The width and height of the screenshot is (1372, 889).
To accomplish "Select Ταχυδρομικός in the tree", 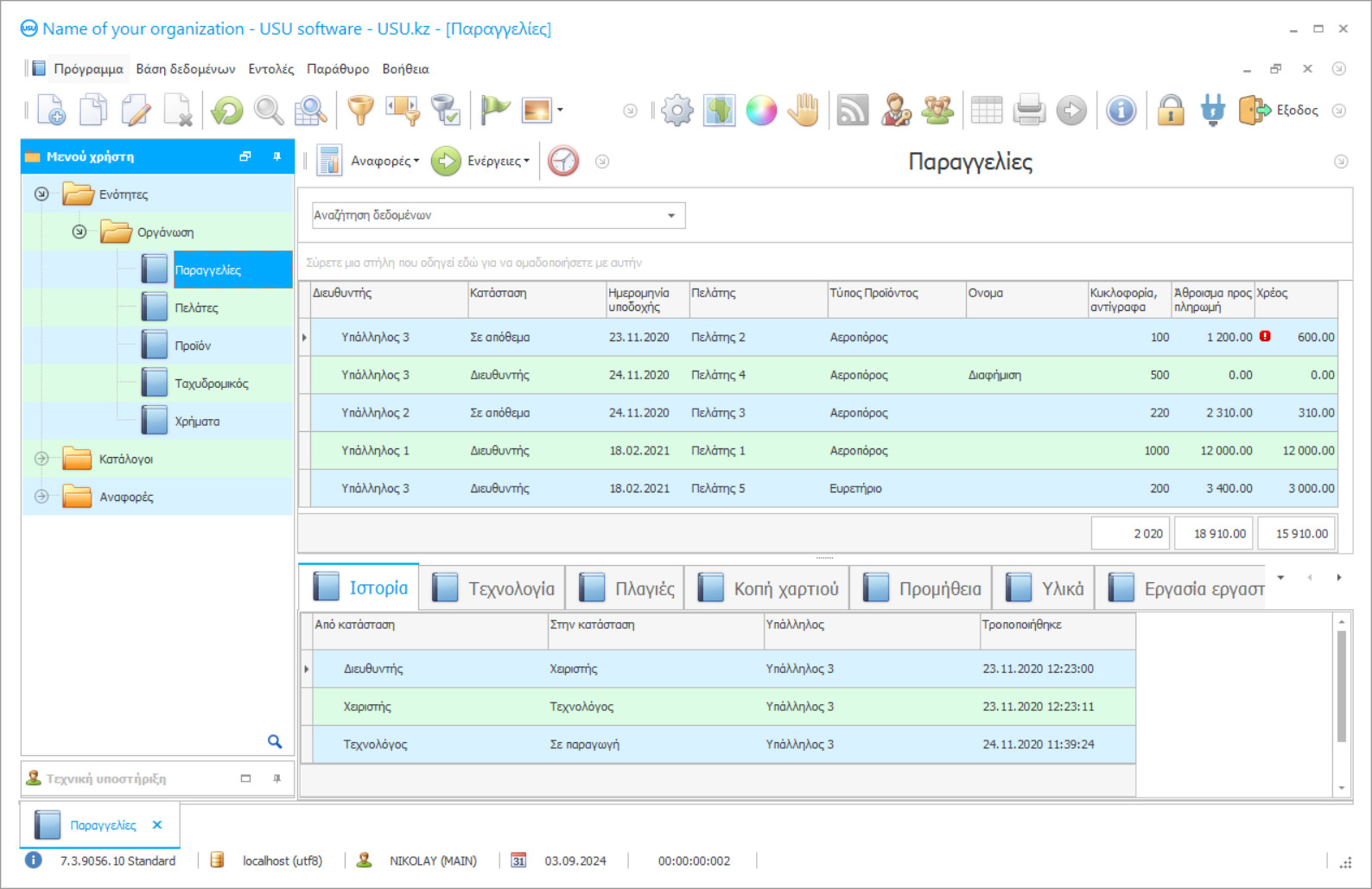I will pyautogui.click(x=212, y=384).
